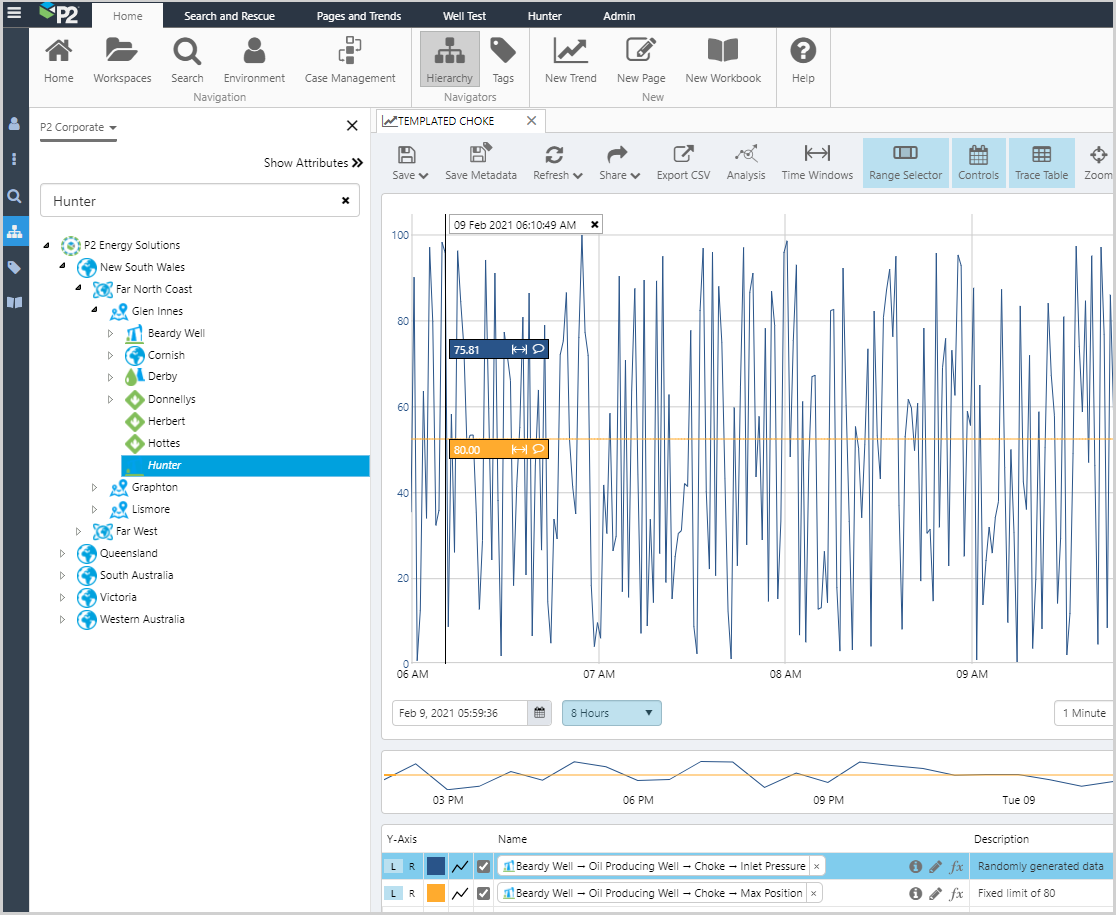1116x915 pixels.
Task: Expand the Queensland tree node
Action: pyautogui.click(x=62, y=553)
